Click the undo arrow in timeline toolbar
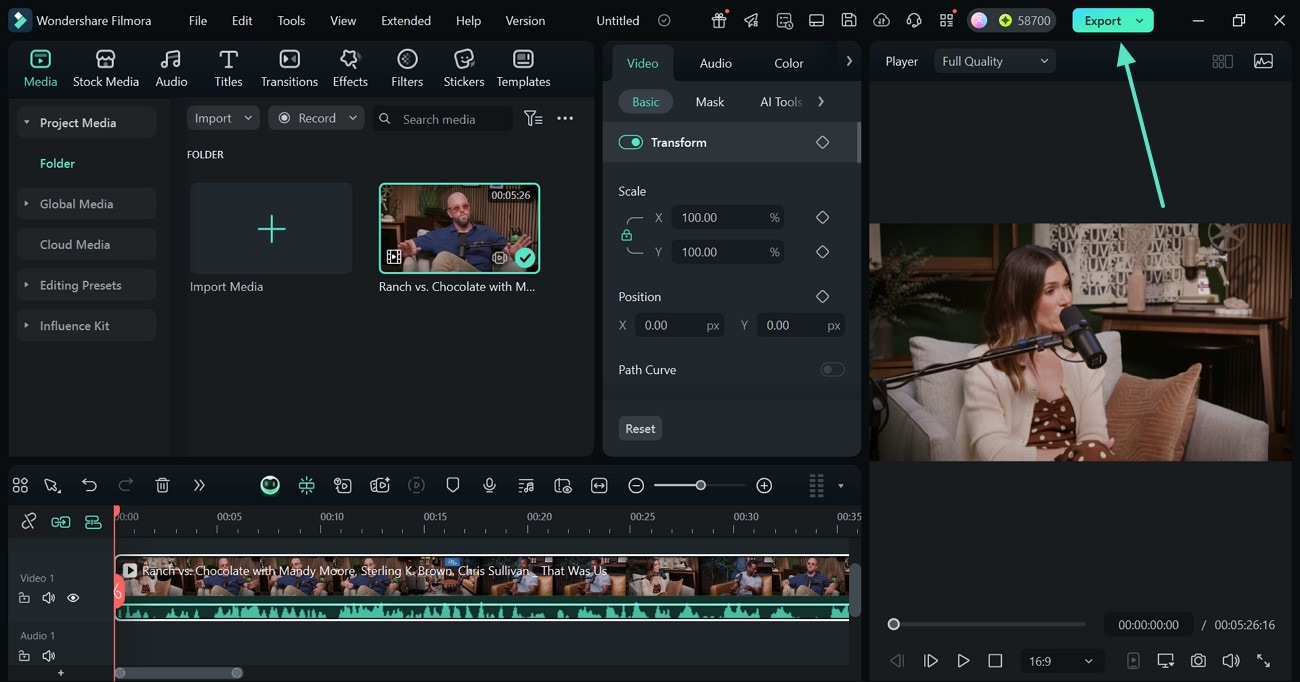Viewport: 1300px width, 682px height. [x=89, y=485]
